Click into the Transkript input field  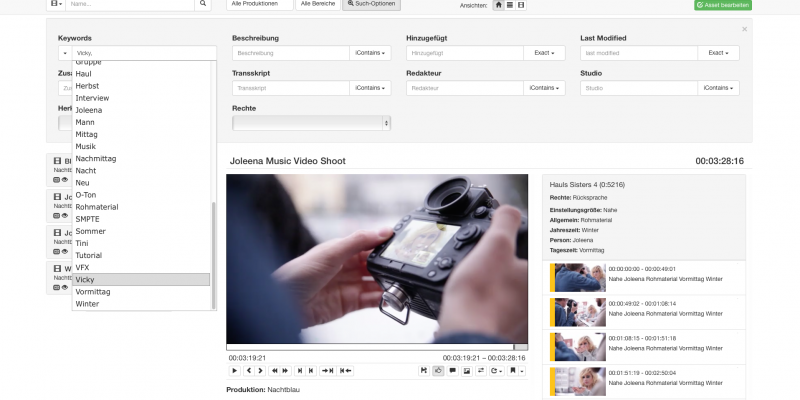click(291, 88)
